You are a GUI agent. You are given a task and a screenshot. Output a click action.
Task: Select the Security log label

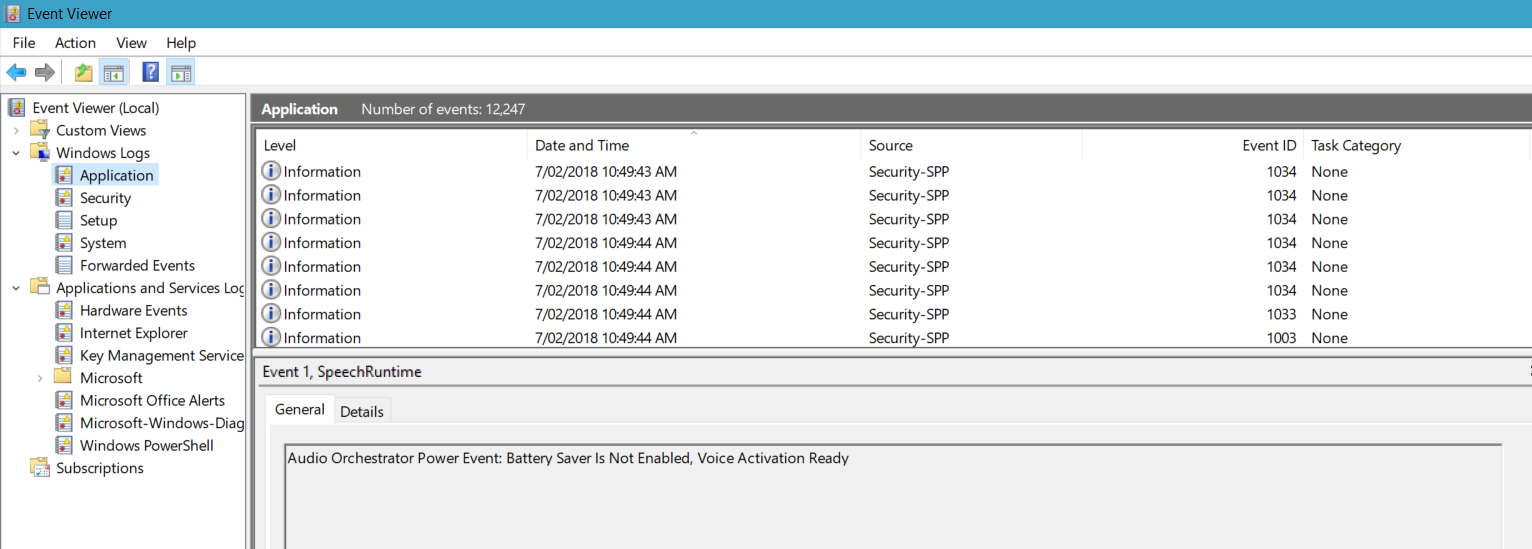point(105,198)
